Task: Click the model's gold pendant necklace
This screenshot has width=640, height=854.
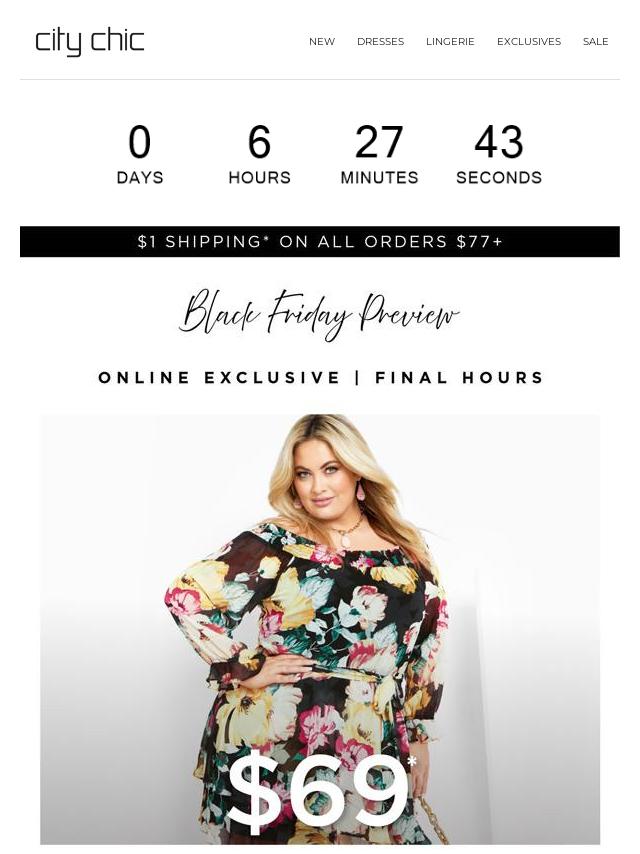Action: (x=346, y=534)
